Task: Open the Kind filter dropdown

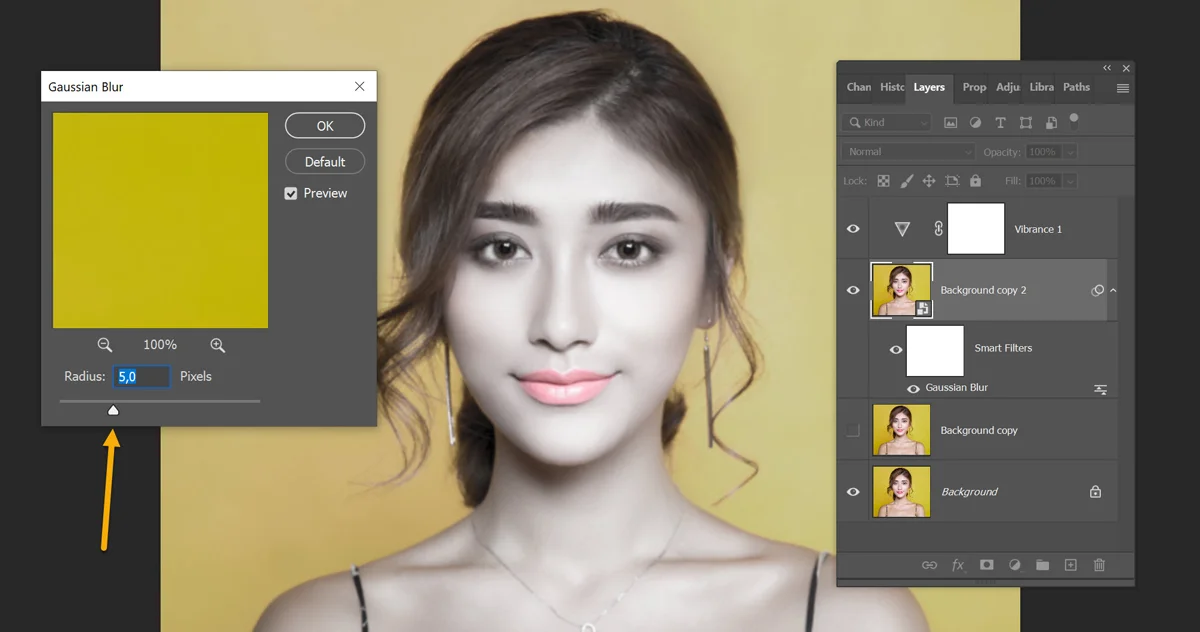Action: click(x=887, y=122)
